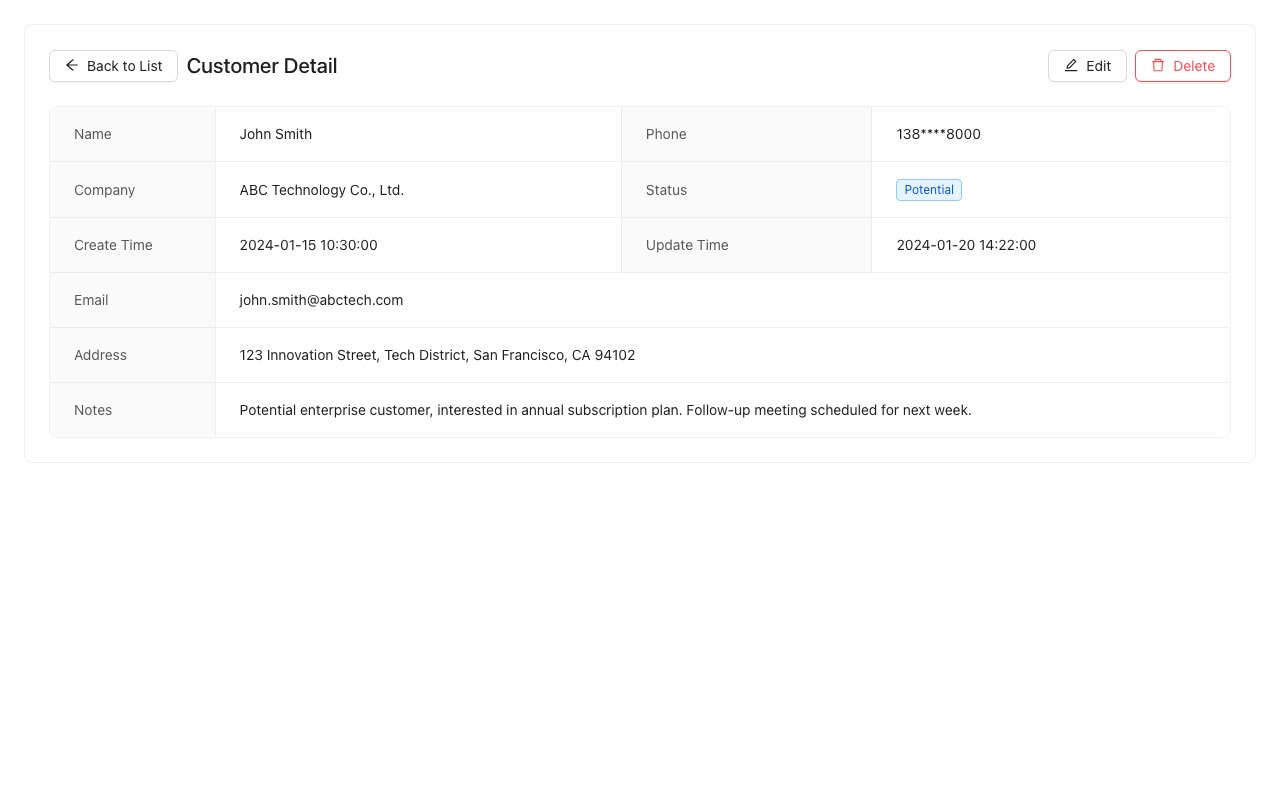Click the email address john.smith@abctech.com
1280x800 pixels.
[x=321, y=300]
